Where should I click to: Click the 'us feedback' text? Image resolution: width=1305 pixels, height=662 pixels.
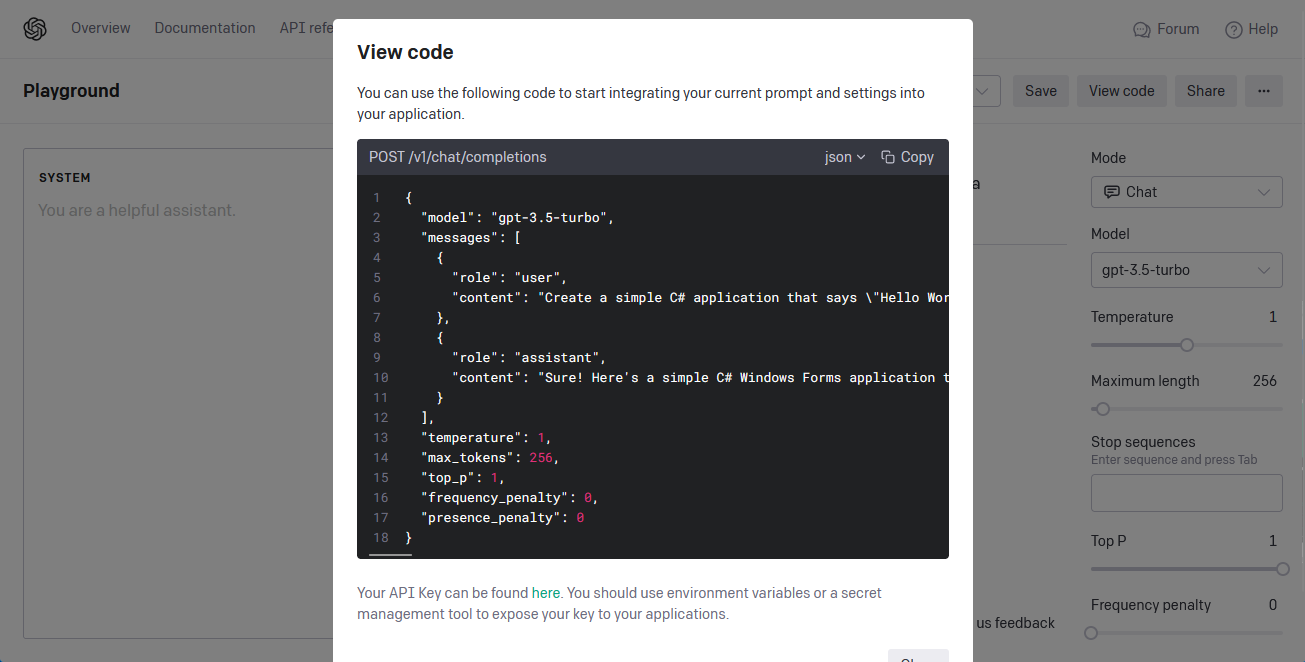[x=1015, y=623]
